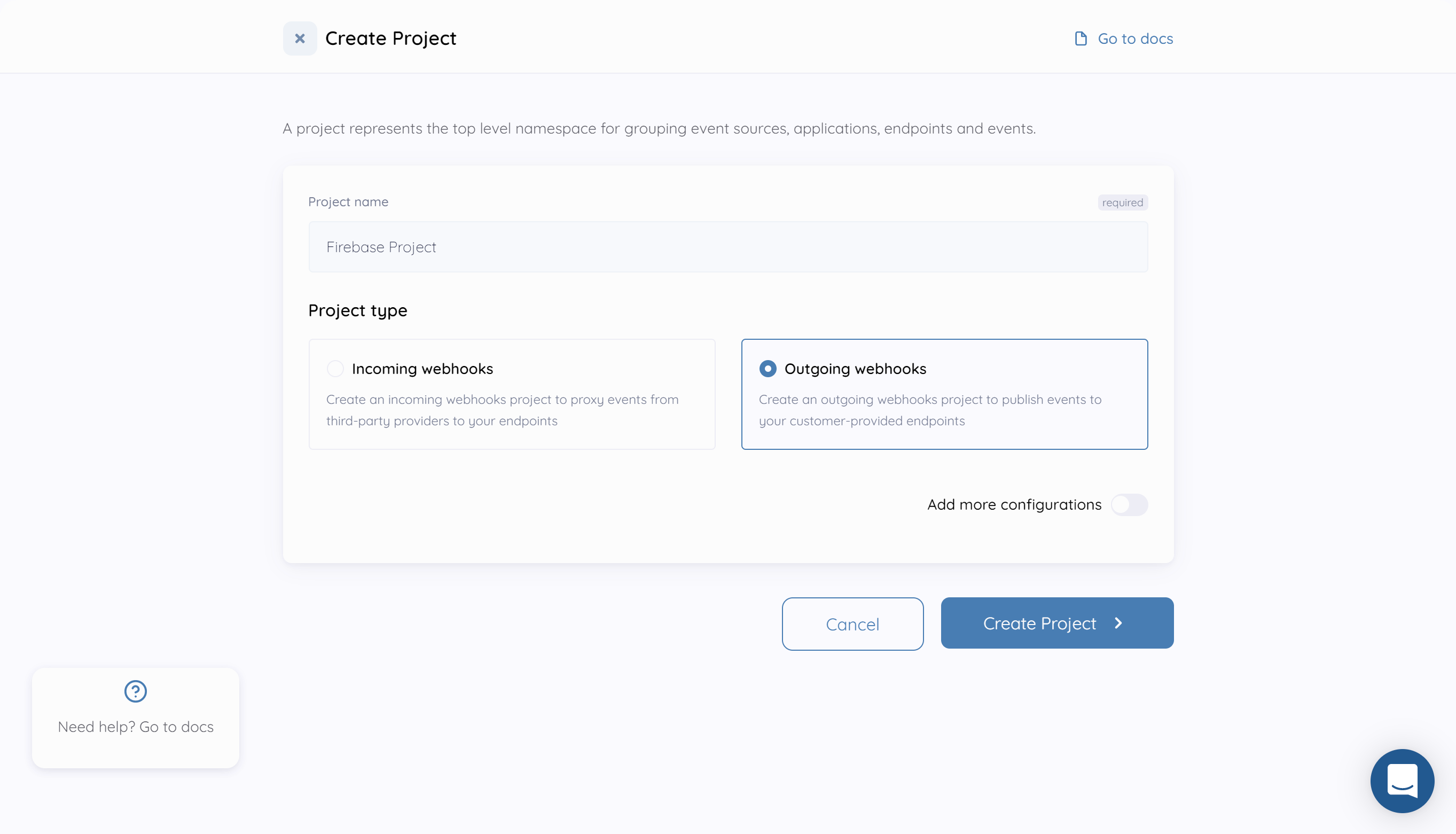Viewport: 1456px width, 834px height.
Task: Close the Create Project dialog with the X icon
Action: [x=300, y=38]
